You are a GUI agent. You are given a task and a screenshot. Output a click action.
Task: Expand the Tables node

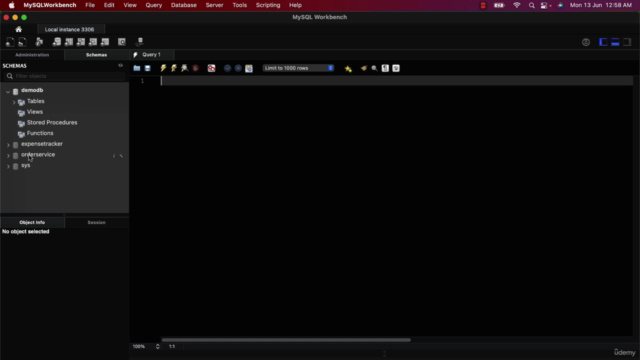point(14,102)
